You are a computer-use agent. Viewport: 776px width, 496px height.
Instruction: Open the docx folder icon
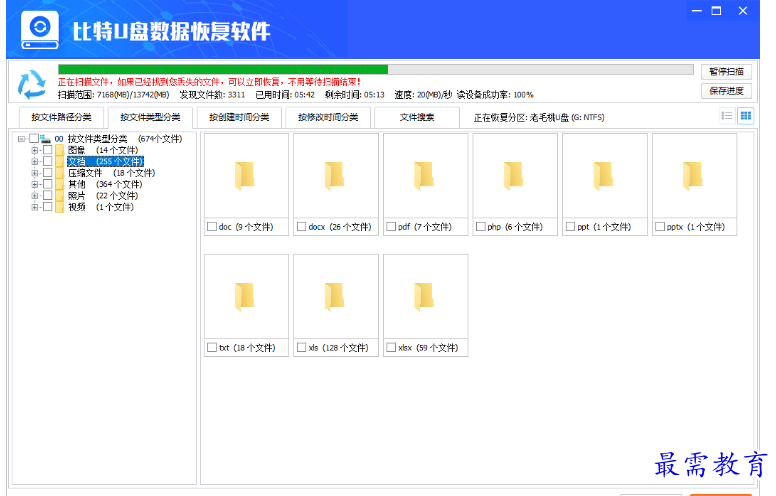coord(334,176)
